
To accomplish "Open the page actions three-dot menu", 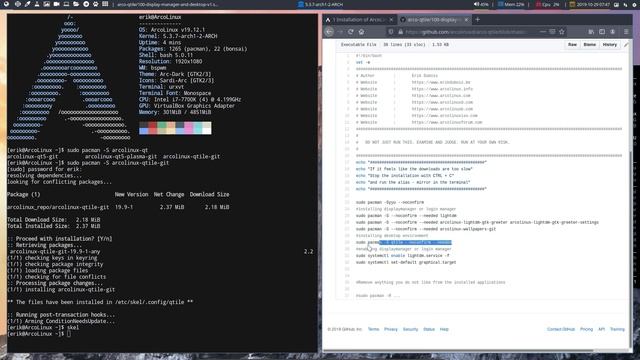I will (x=542, y=31).
